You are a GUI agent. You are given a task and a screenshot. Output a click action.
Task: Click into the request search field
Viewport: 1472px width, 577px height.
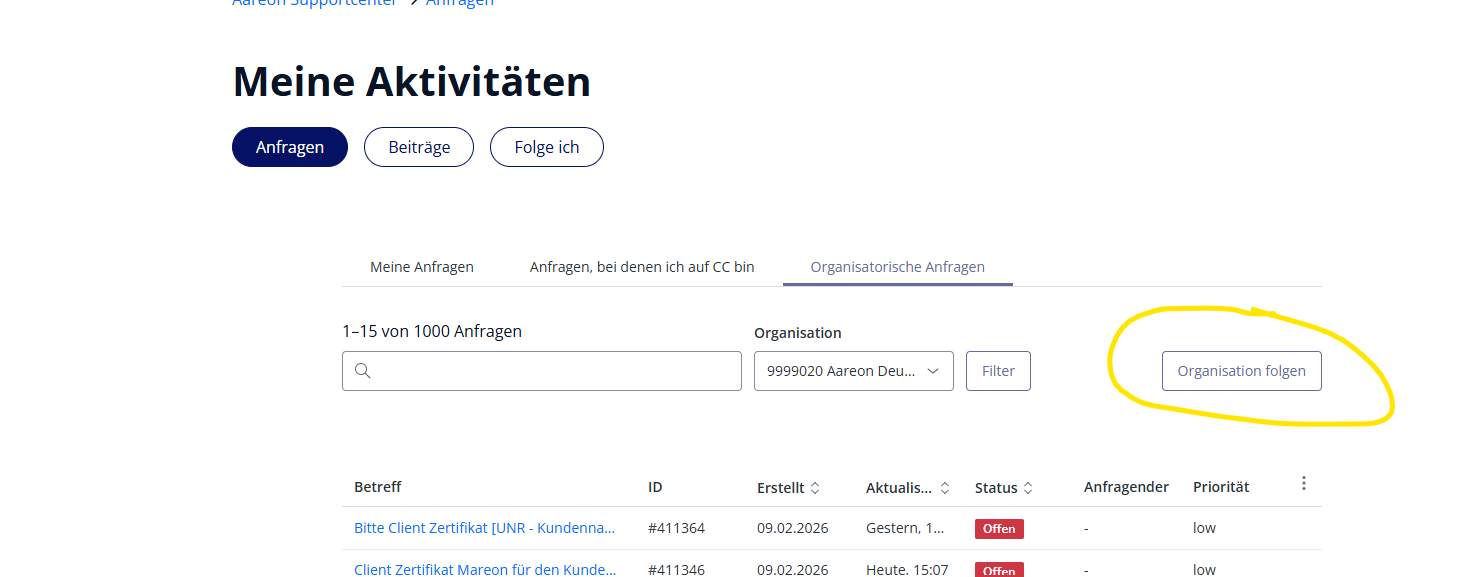555,371
